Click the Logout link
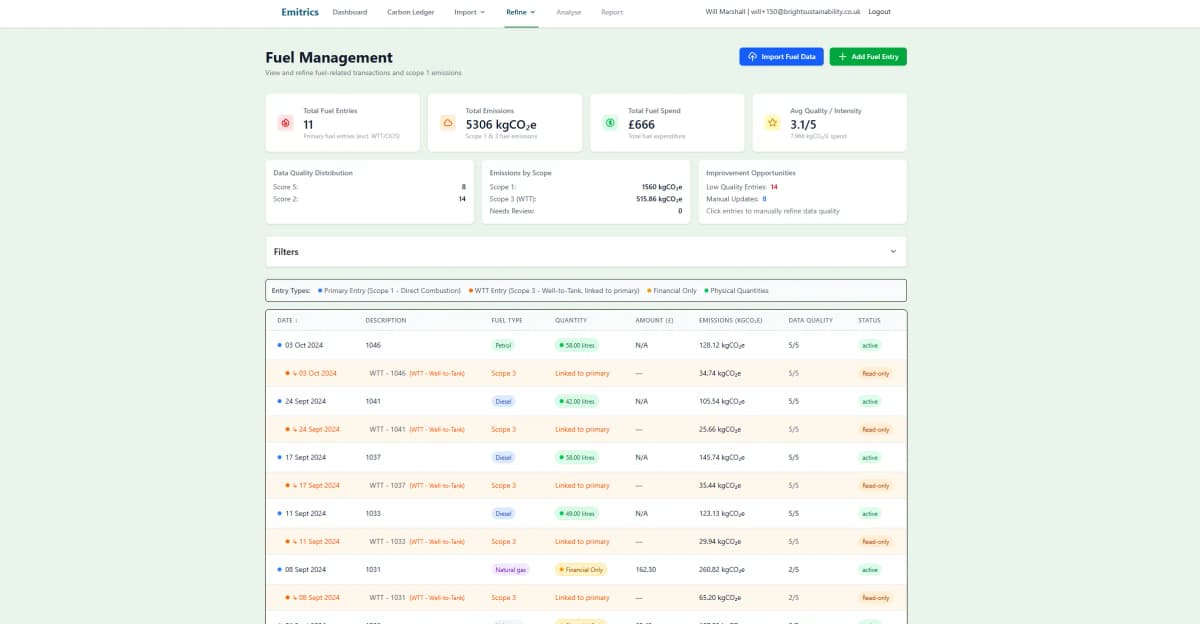The width and height of the screenshot is (1200, 624). click(x=880, y=12)
